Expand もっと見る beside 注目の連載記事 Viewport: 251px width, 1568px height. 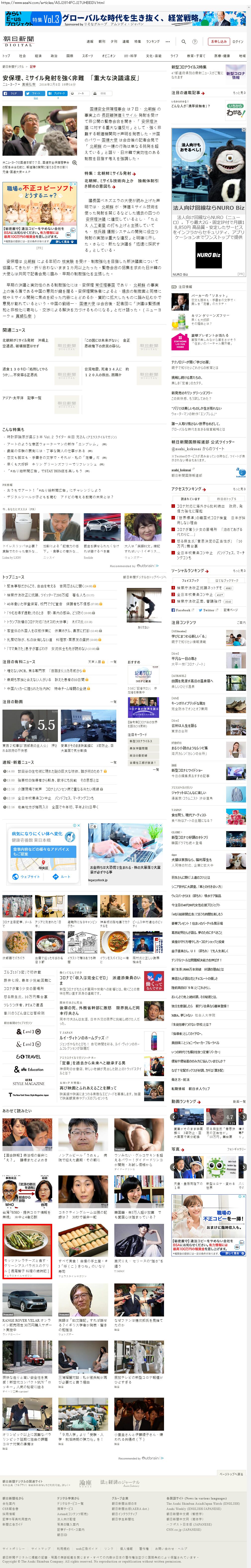click(239, 93)
